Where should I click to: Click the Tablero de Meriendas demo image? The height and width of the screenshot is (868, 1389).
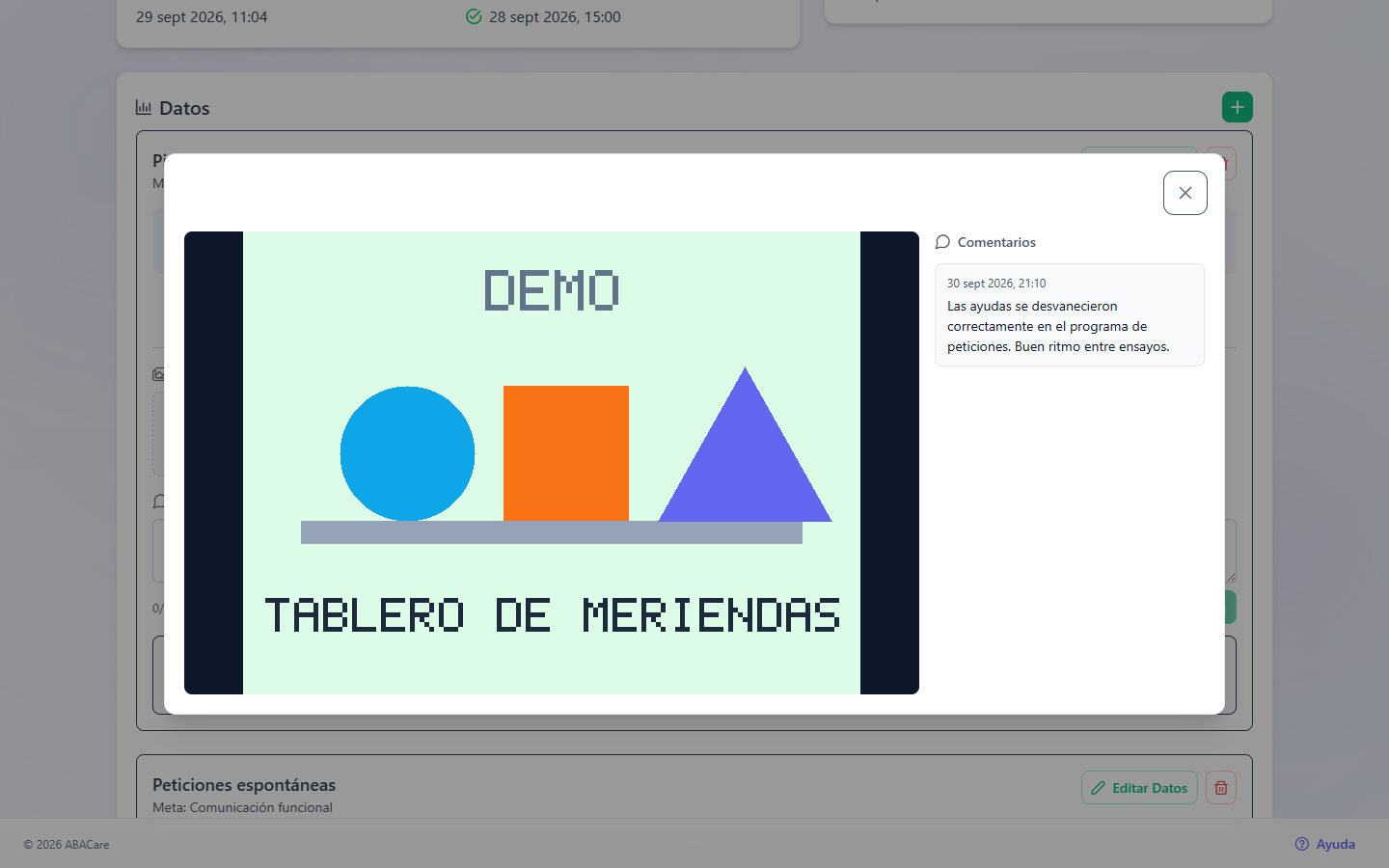tap(552, 463)
